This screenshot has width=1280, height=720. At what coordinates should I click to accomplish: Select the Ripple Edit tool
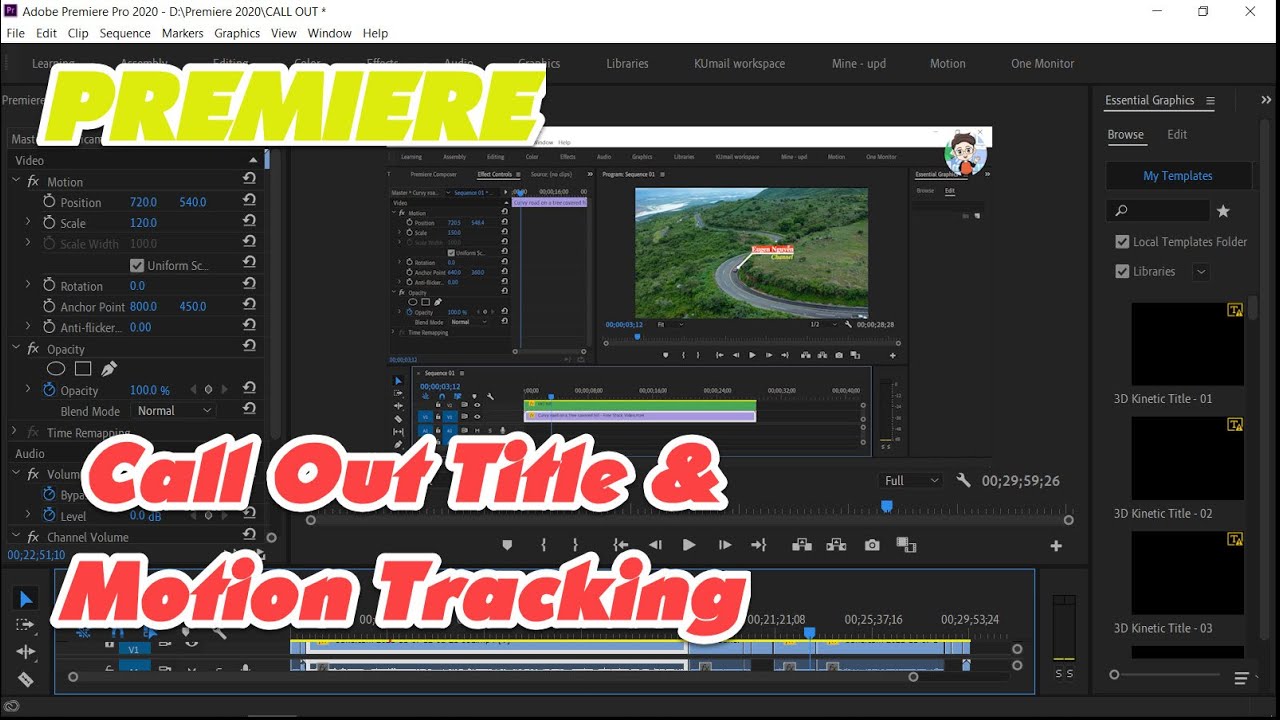point(26,652)
